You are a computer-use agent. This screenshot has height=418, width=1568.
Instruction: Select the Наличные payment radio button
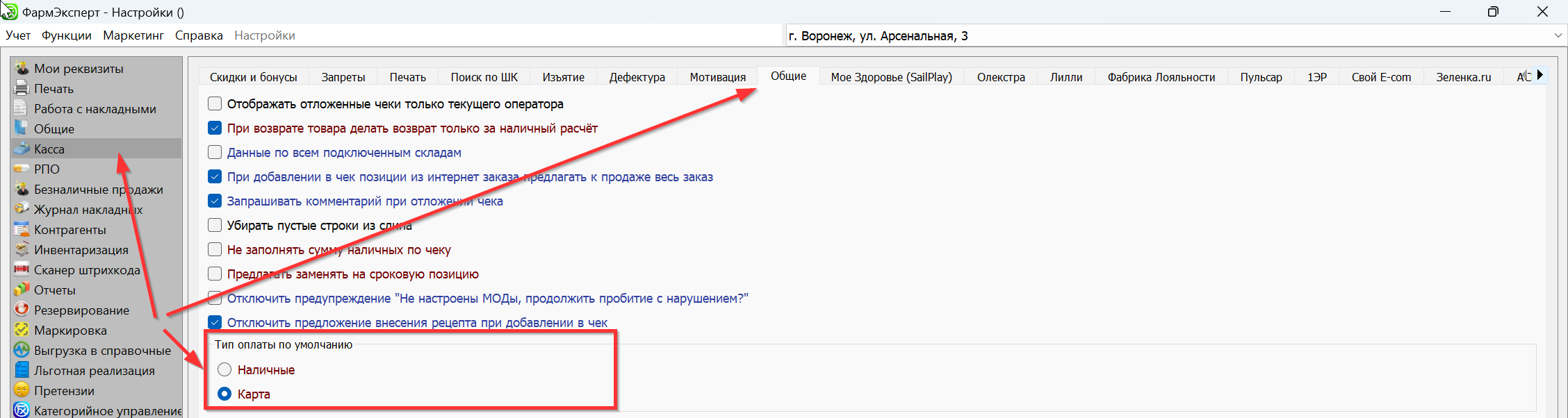point(224,370)
